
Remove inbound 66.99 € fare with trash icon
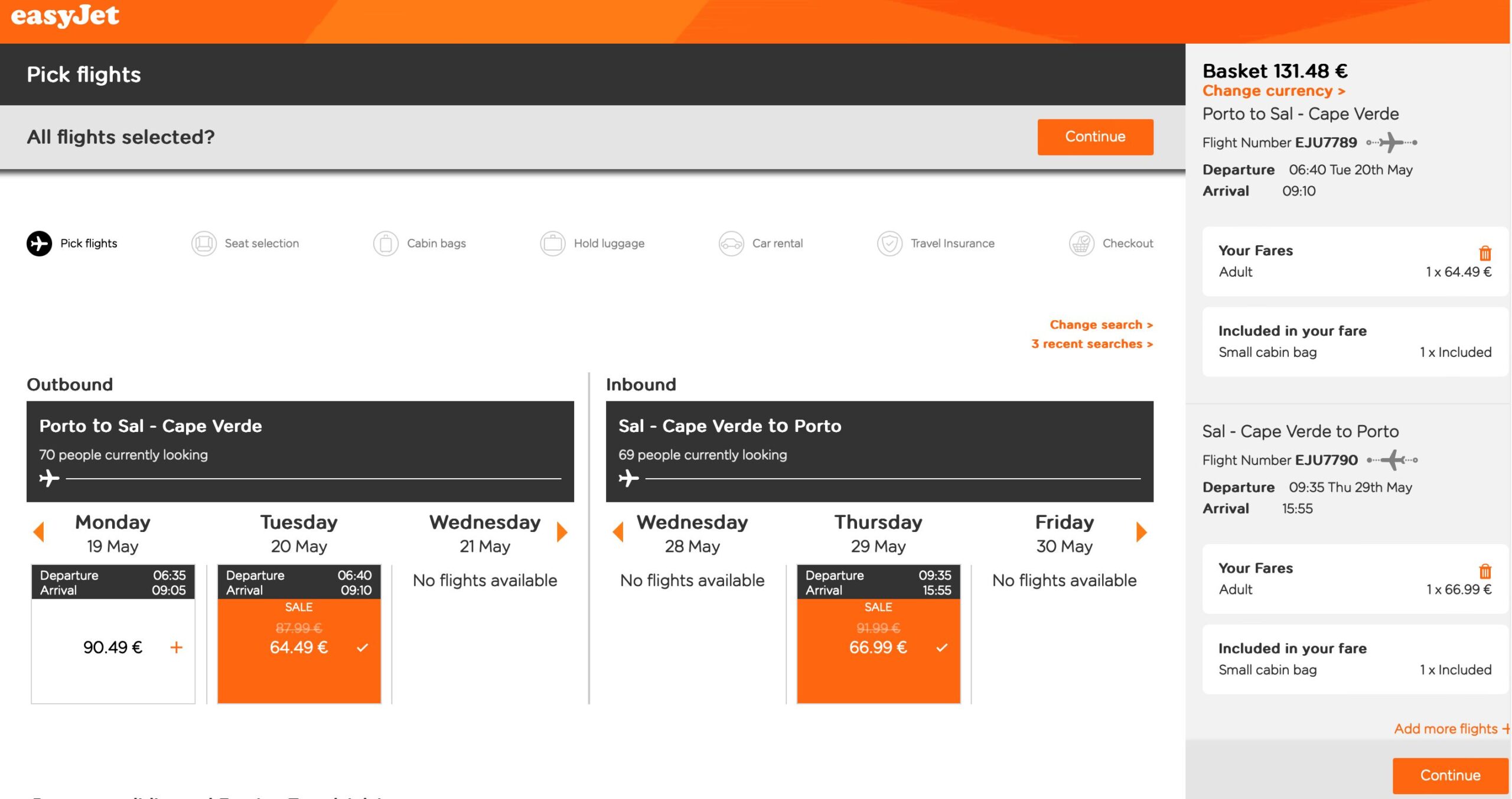(1485, 571)
